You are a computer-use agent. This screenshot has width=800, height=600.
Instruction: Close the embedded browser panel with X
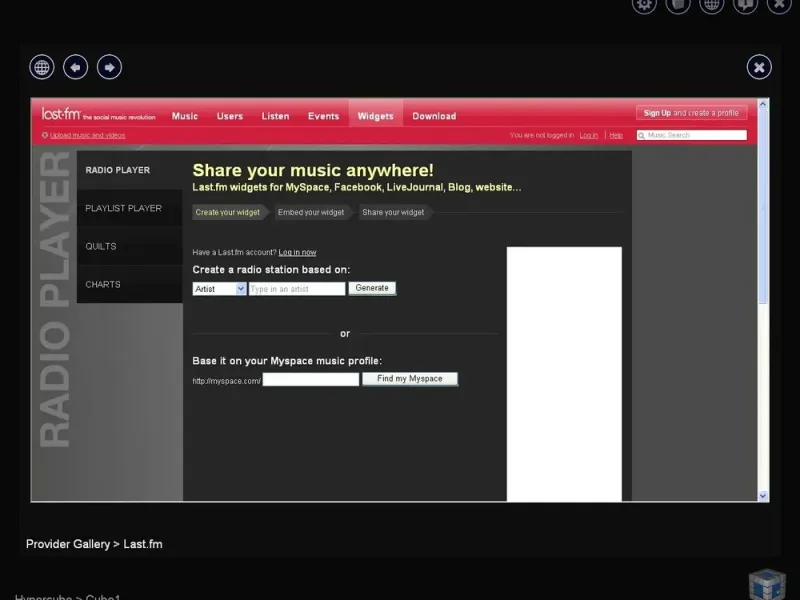(x=759, y=67)
